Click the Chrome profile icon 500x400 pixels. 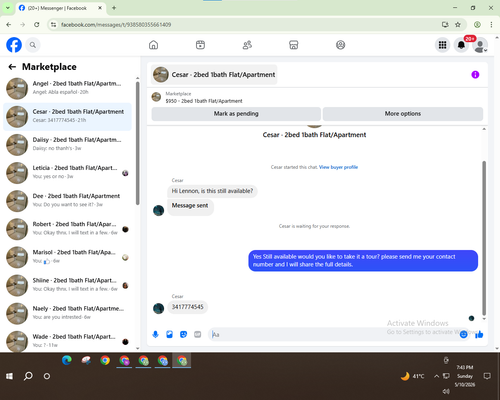pos(477,25)
